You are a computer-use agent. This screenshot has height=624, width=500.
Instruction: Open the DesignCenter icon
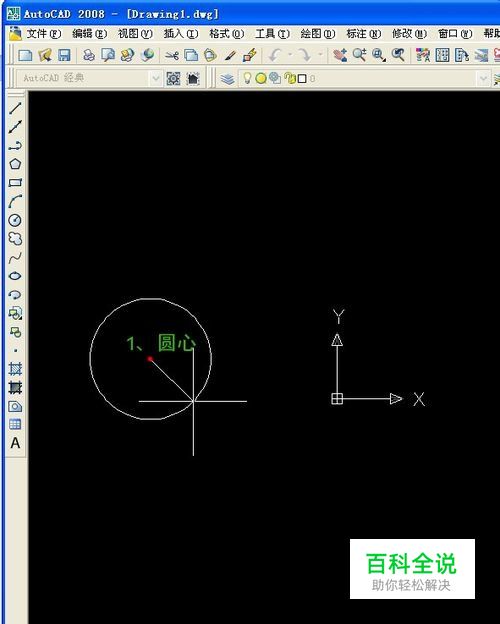tap(442, 55)
